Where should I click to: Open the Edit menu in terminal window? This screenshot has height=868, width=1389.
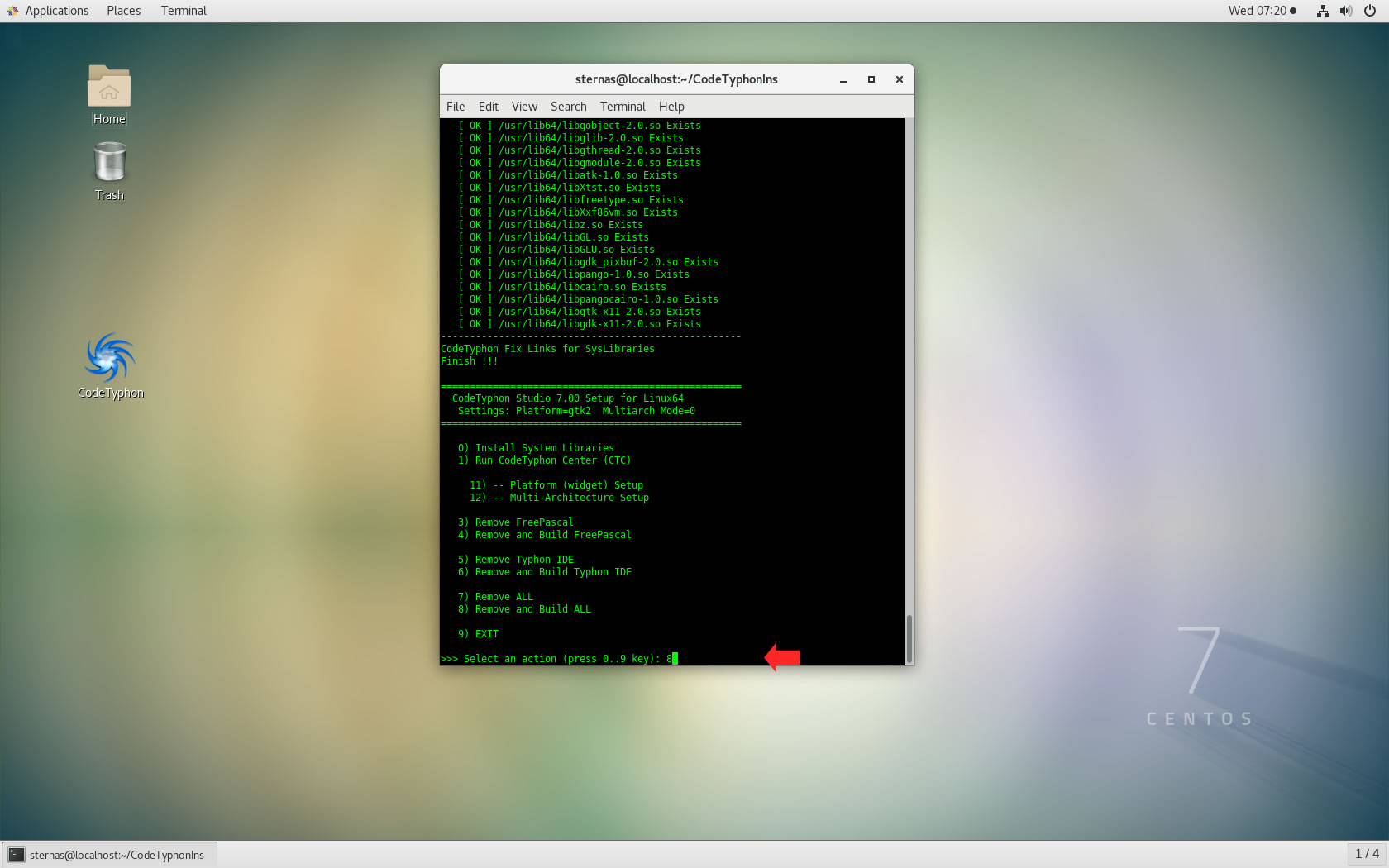[489, 107]
